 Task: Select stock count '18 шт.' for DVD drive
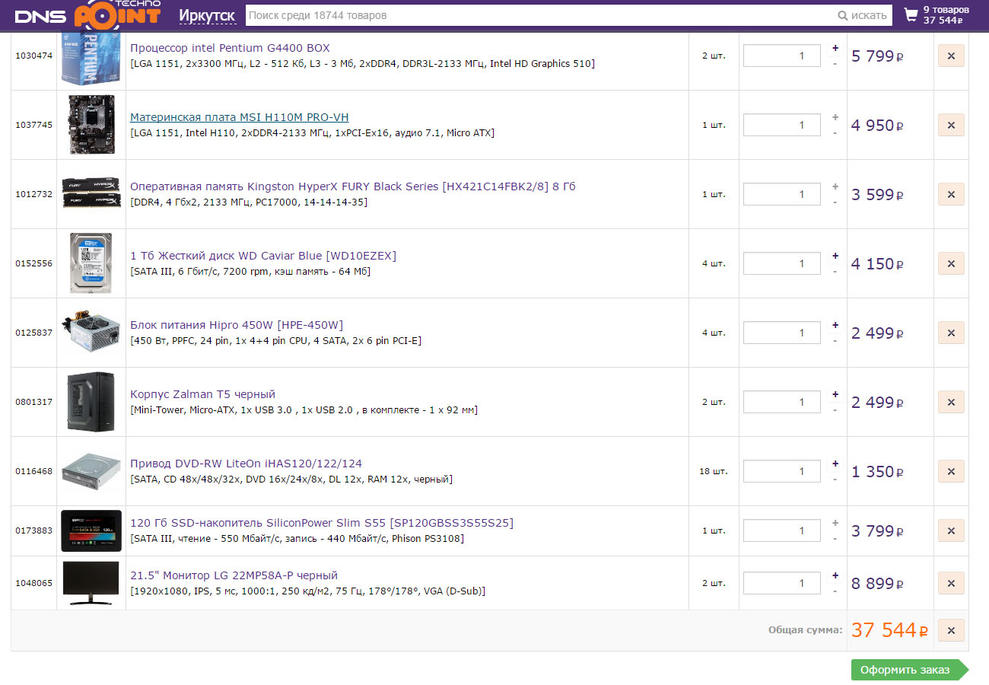pos(713,471)
